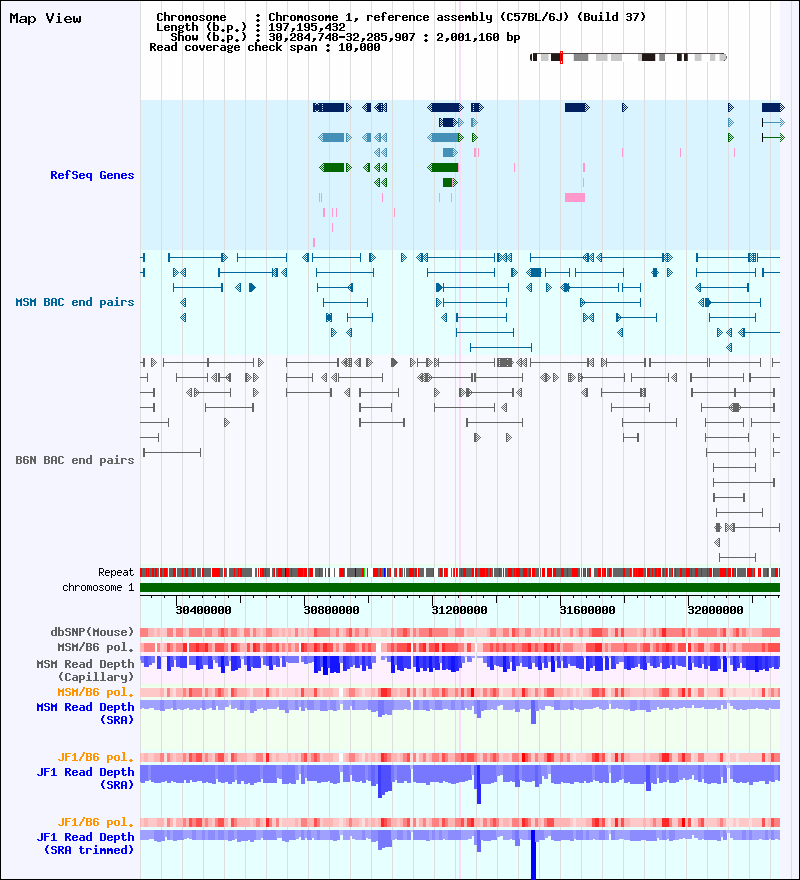Click the MSM Read Depth Capillary histogram
Image resolution: width=800 pixels, height=880 pixels.
pyautogui.click(x=460, y=664)
